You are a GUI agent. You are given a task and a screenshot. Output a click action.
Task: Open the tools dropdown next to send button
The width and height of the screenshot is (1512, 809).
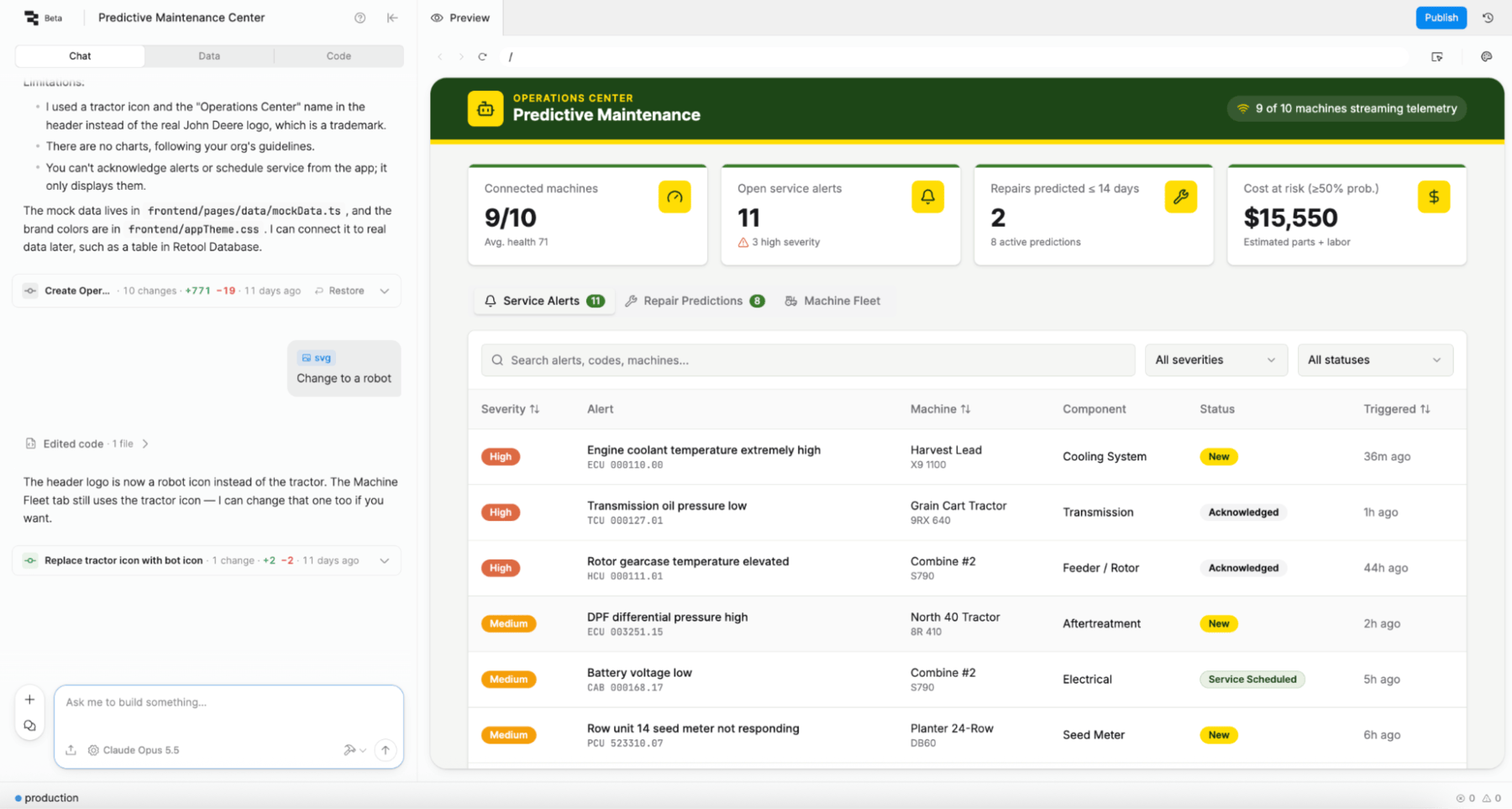tap(355, 750)
